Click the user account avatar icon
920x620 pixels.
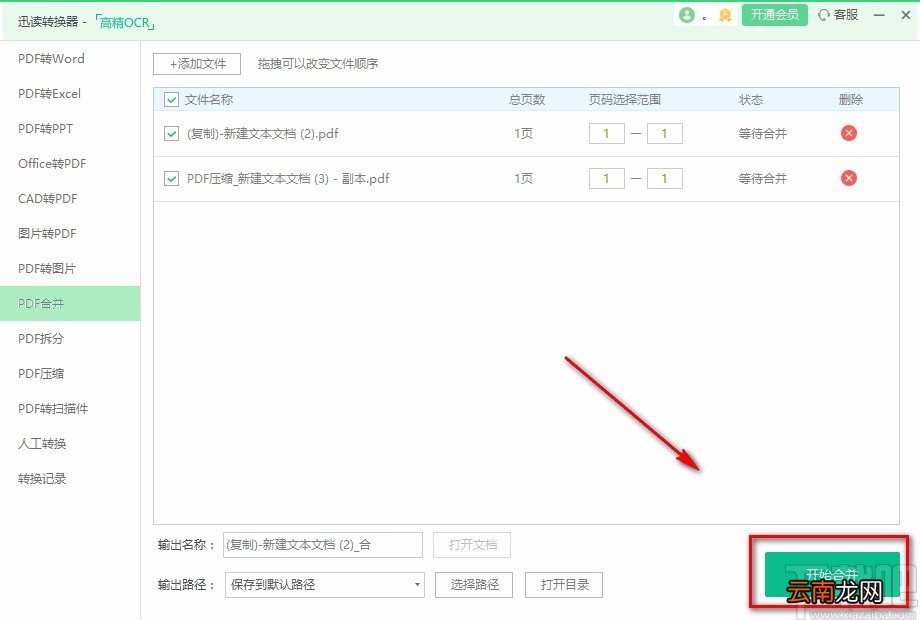[687, 15]
